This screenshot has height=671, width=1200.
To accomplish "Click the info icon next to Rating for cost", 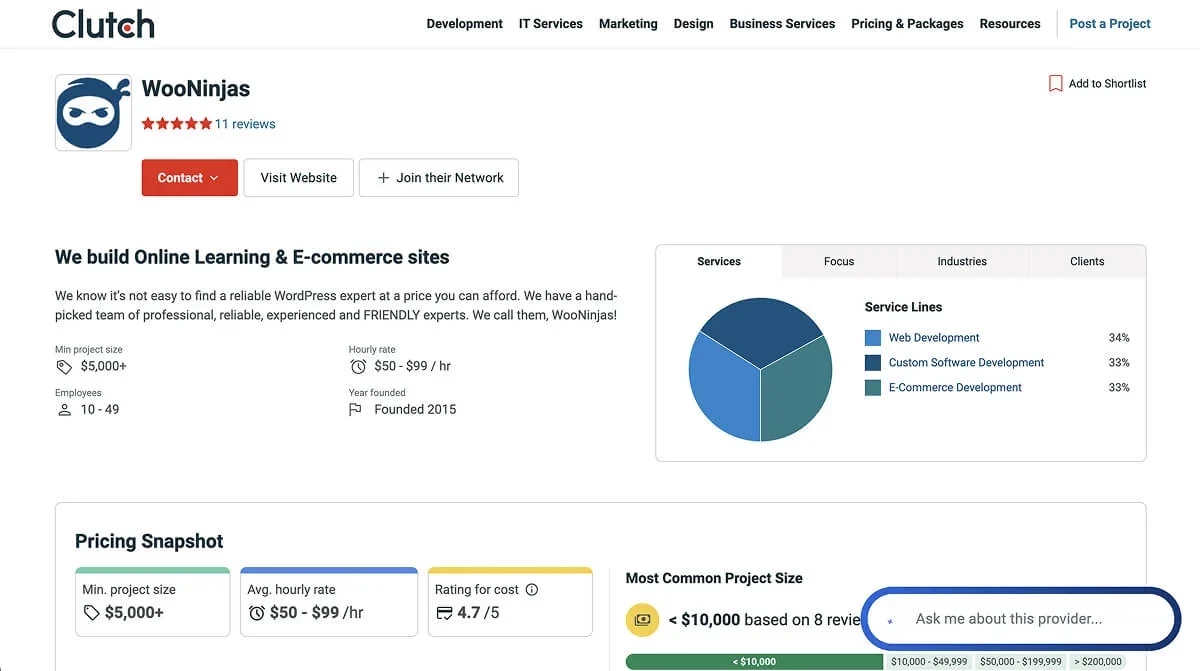I will 532,590.
